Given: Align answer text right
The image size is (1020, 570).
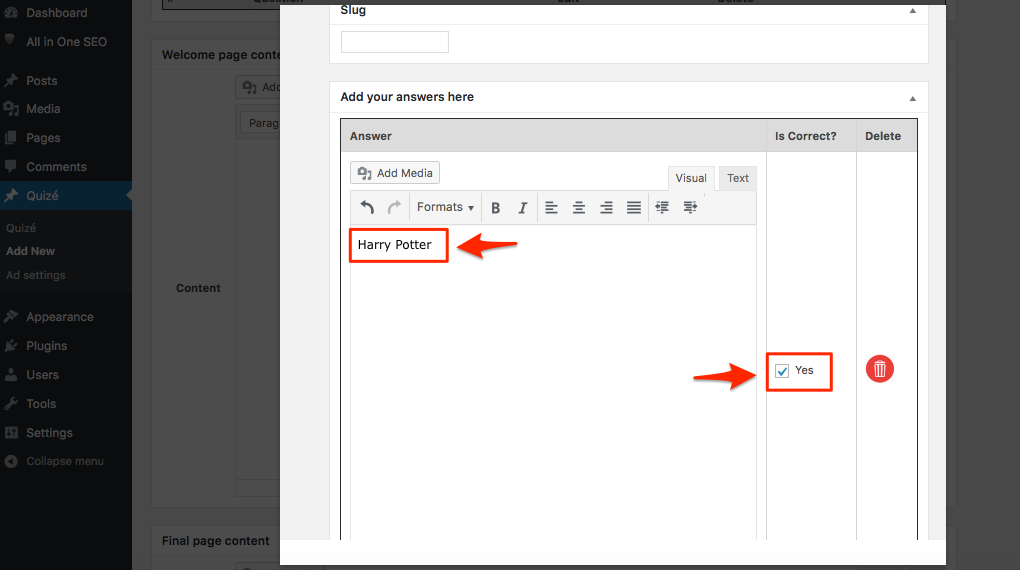Looking at the screenshot, I should tap(606, 208).
